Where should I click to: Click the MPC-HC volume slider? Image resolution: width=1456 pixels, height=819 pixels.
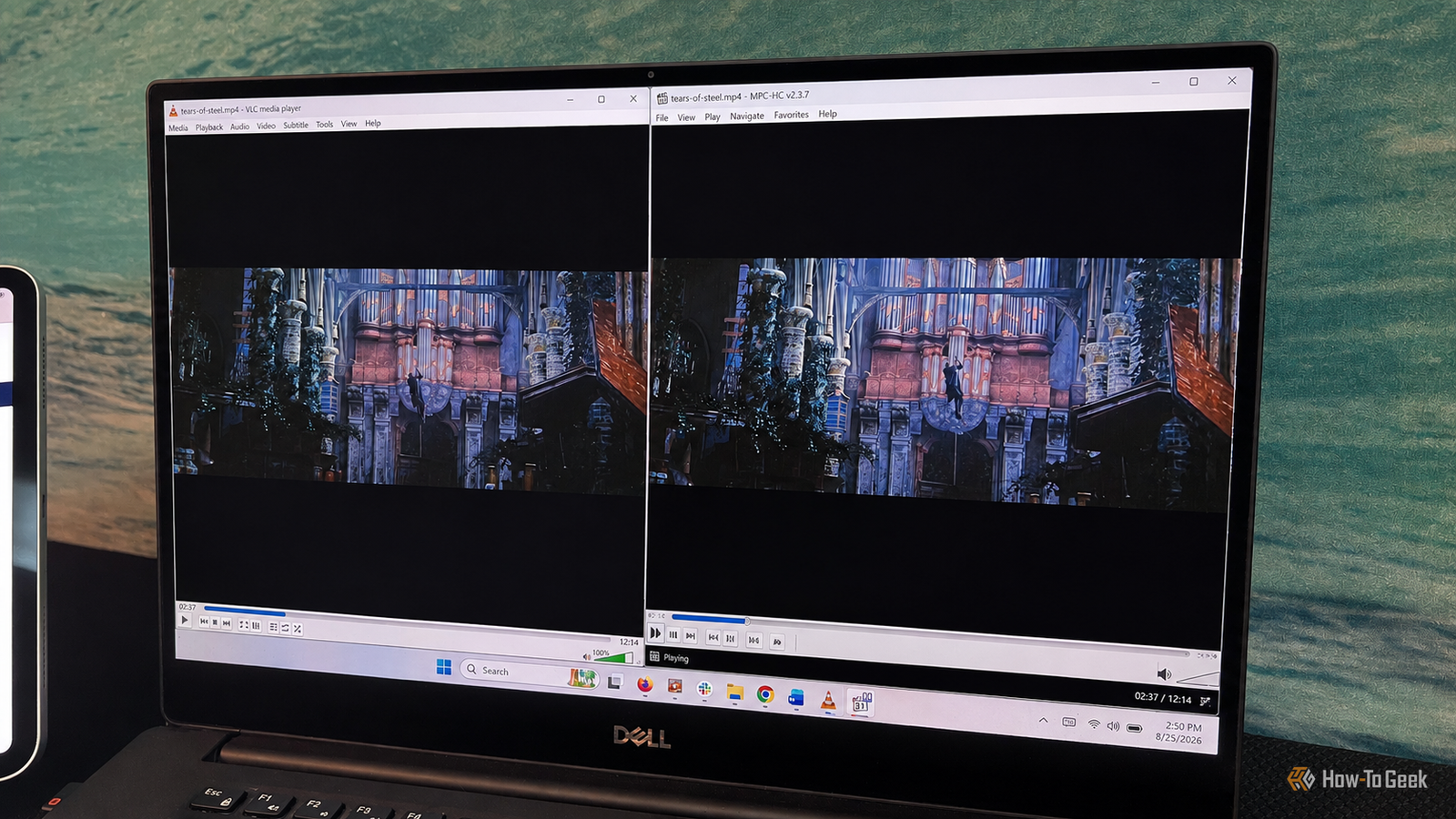pos(1198,677)
